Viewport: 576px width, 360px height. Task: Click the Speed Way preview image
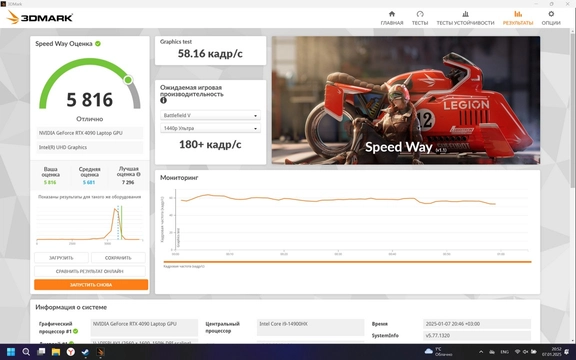pos(406,100)
